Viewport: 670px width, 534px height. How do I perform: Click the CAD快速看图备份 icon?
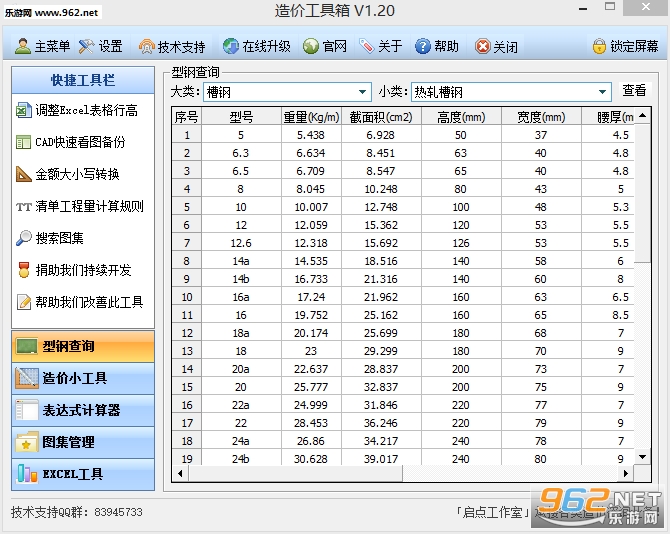[24, 142]
